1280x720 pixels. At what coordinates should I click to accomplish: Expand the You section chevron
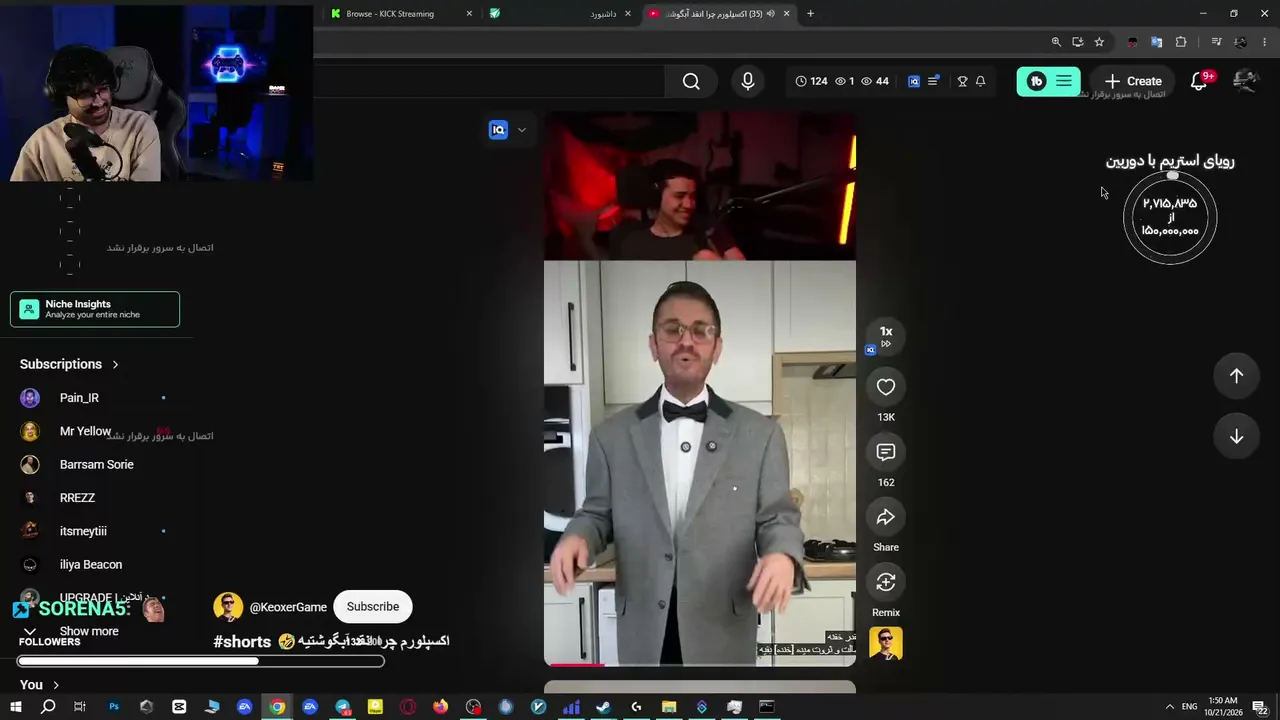coord(56,685)
